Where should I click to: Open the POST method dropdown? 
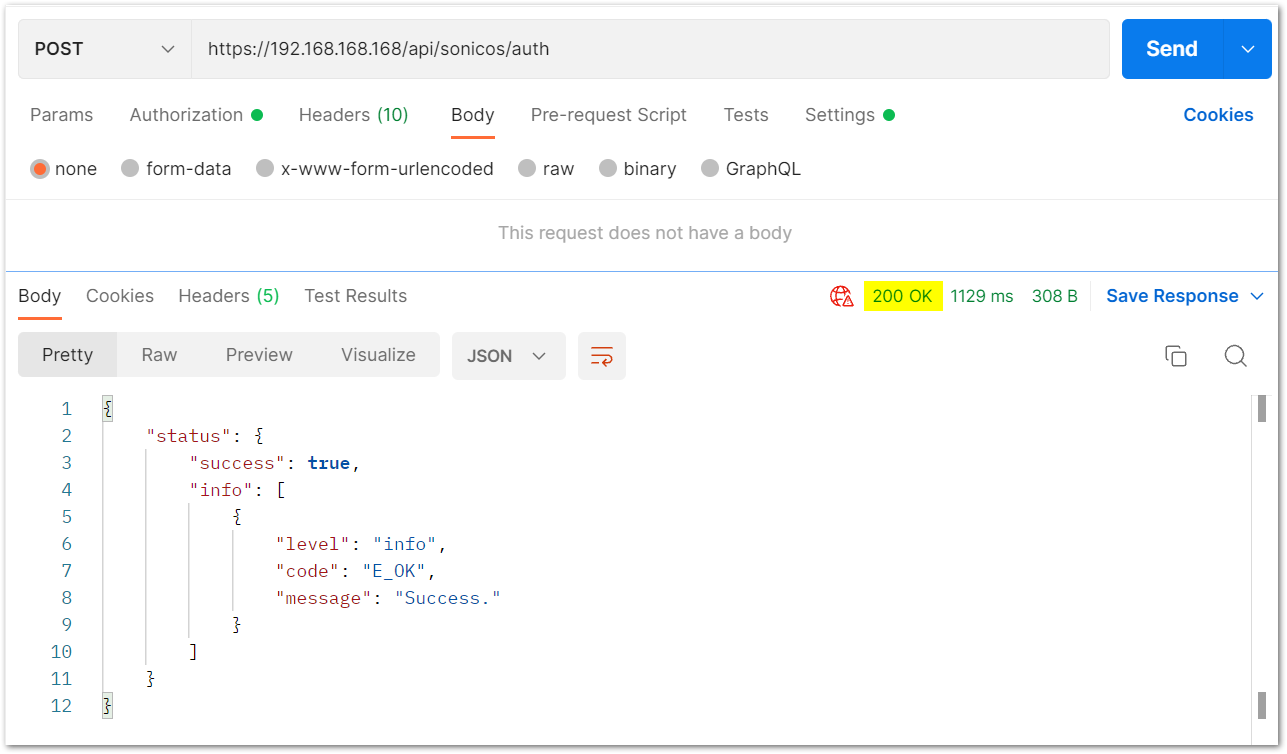tap(104, 49)
